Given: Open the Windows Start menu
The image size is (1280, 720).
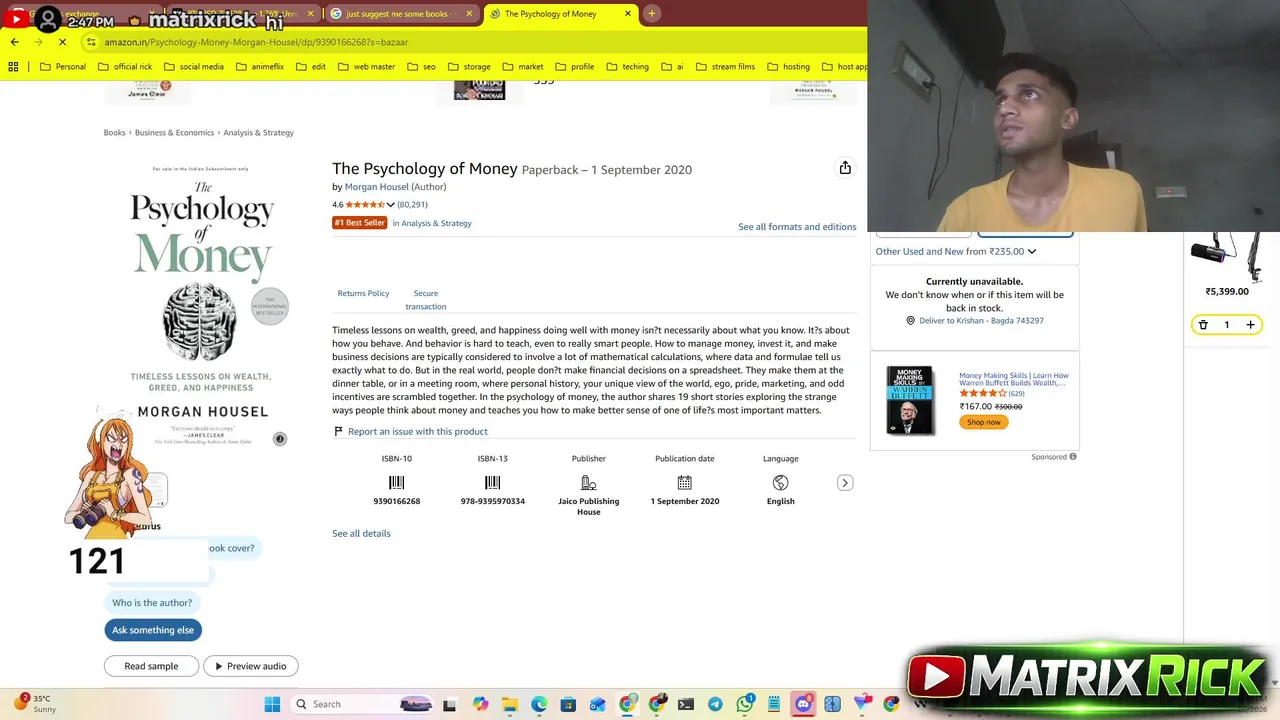Looking at the screenshot, I should coord(272,704).
